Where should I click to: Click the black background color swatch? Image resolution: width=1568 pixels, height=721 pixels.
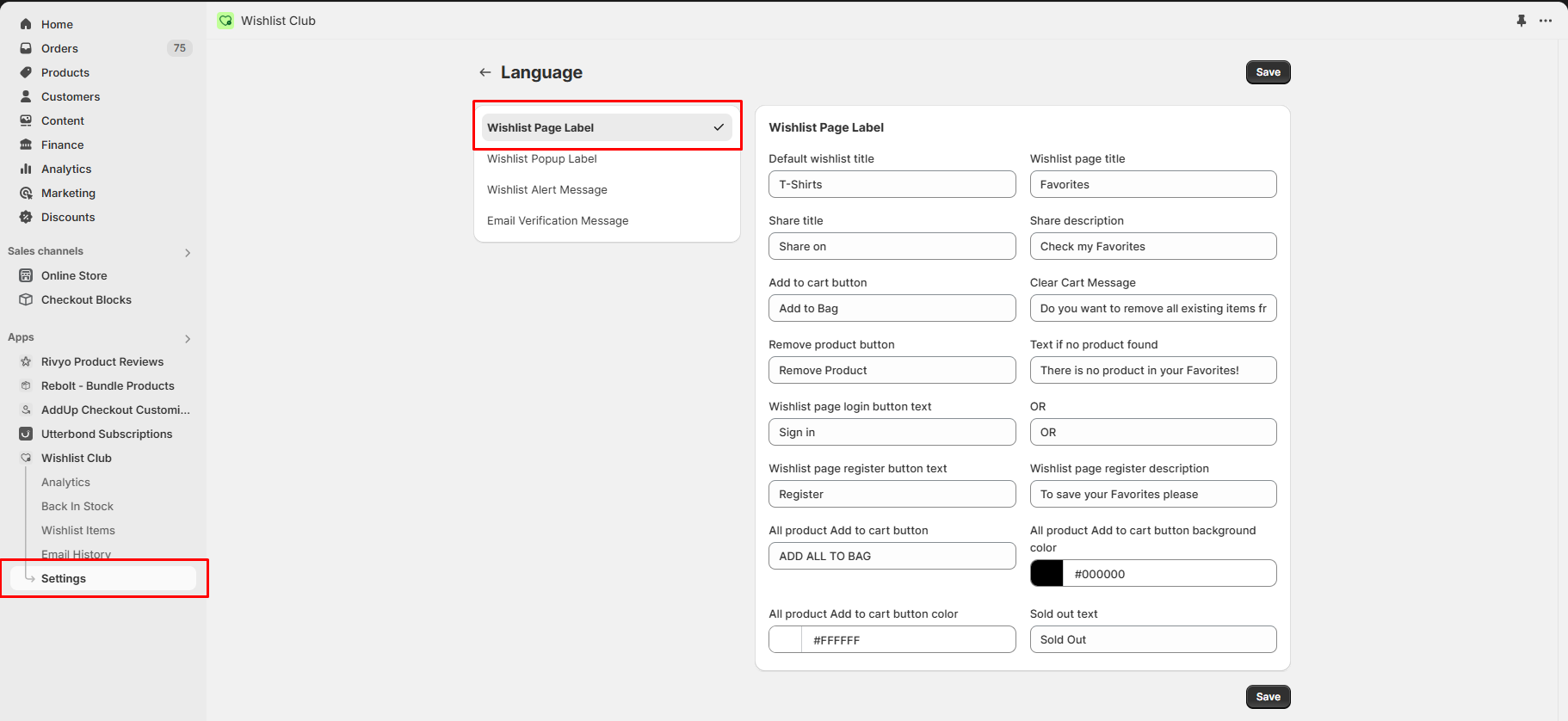[x=1047, y=574]
